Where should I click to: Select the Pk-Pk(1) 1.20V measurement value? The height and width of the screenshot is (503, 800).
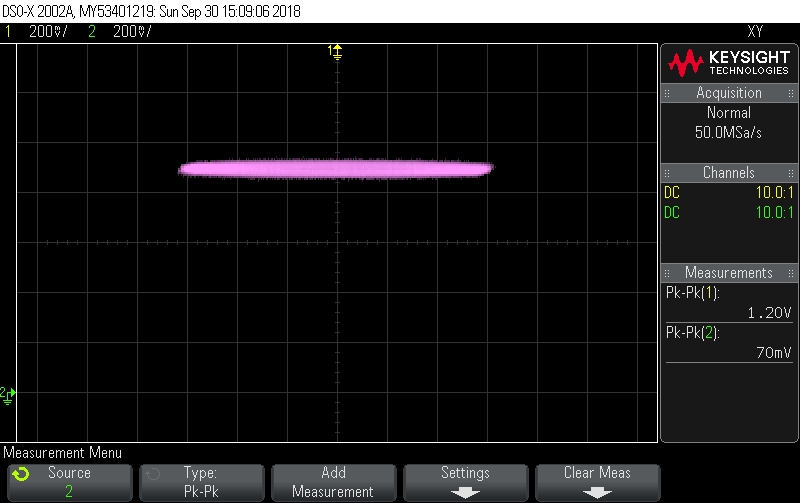[769, 313]
